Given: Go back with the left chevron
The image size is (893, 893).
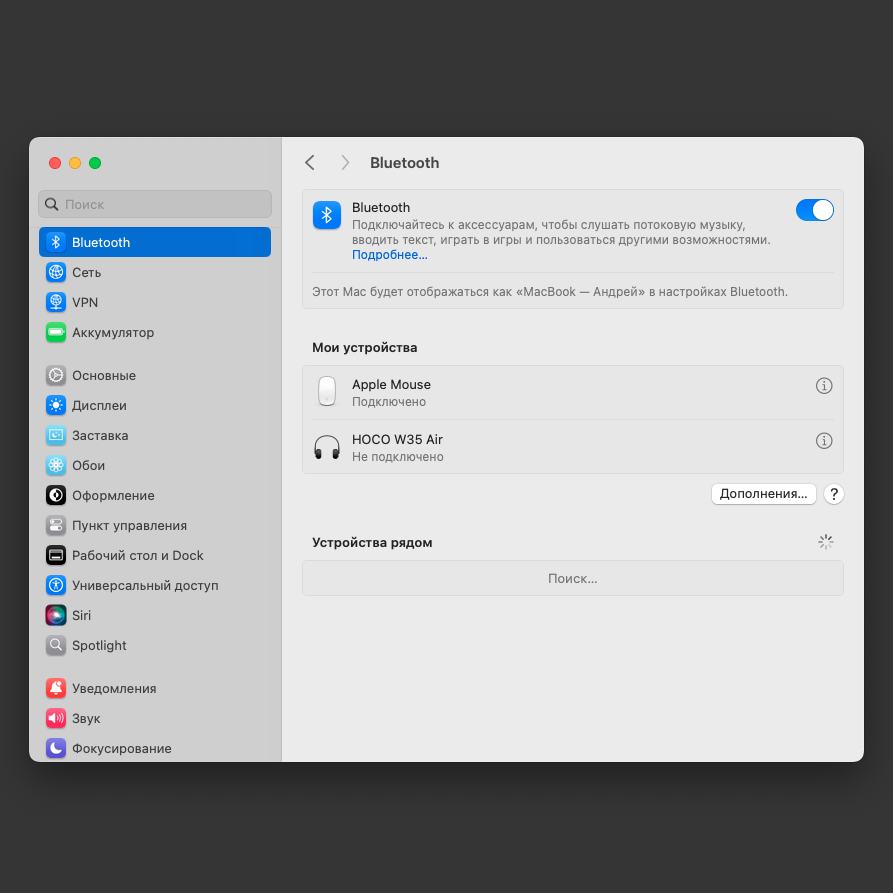Looking at the screenshot, I should pyautogui.click(x=310, y=163).
